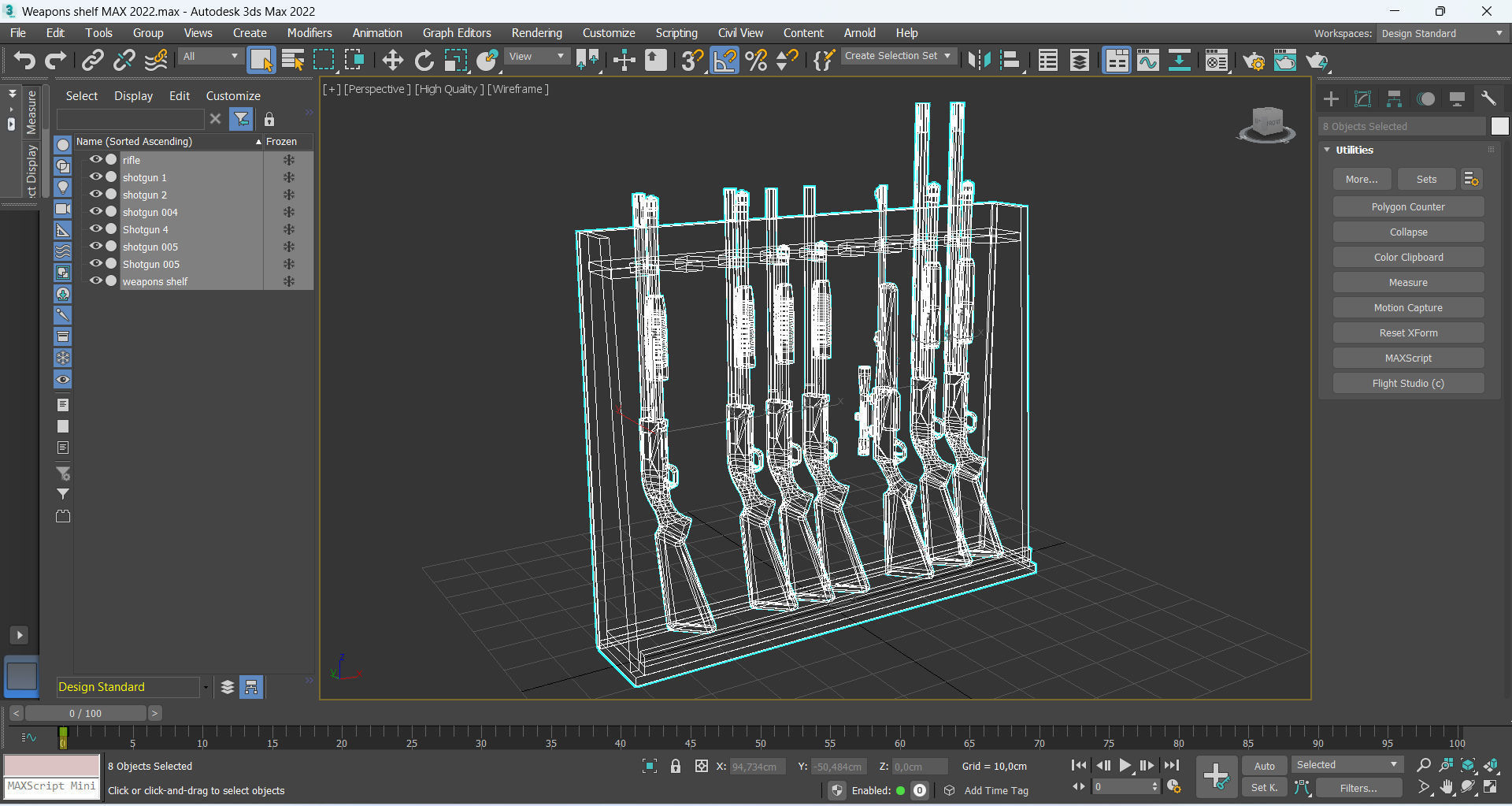Screen dimensions: 1512x806
Task: Choose the Select Object tool
Action: [x=261, y=61]
